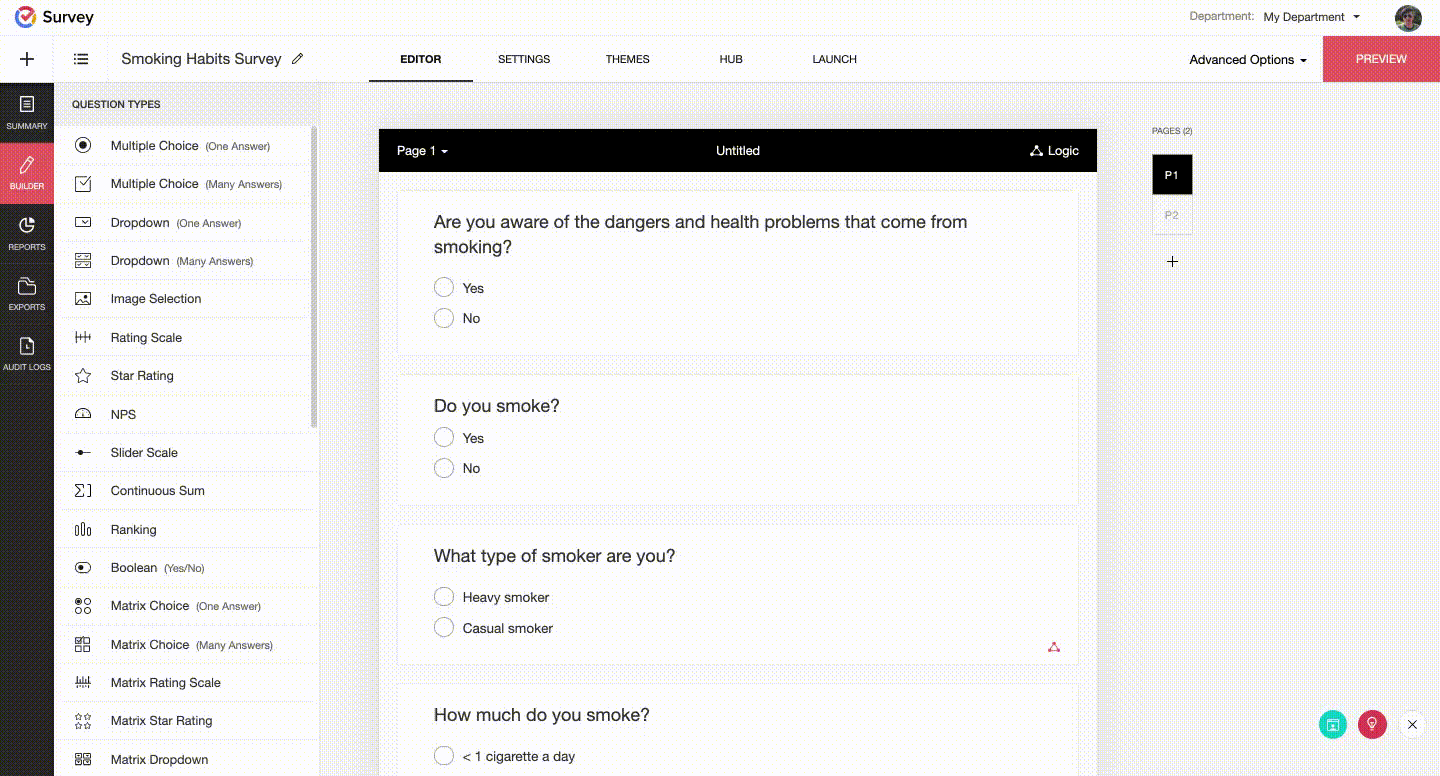1440x776 pixels.
Task: Open Advanced Options dropdown
Action: pos(1248,60)
